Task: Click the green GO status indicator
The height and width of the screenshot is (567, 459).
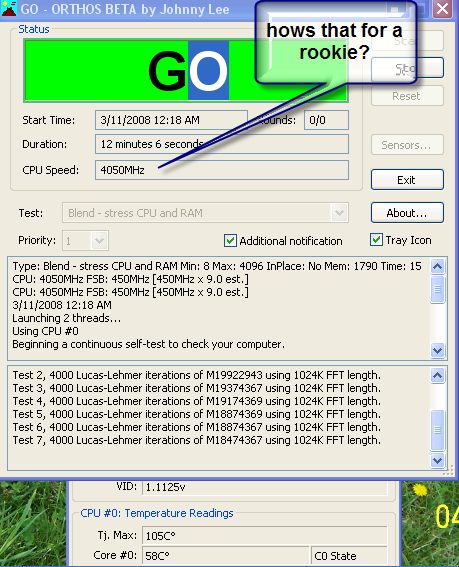Action: (186, 70)
